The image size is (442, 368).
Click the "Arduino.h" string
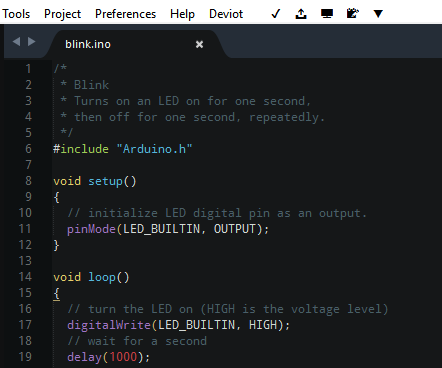[x=155, y=149]
